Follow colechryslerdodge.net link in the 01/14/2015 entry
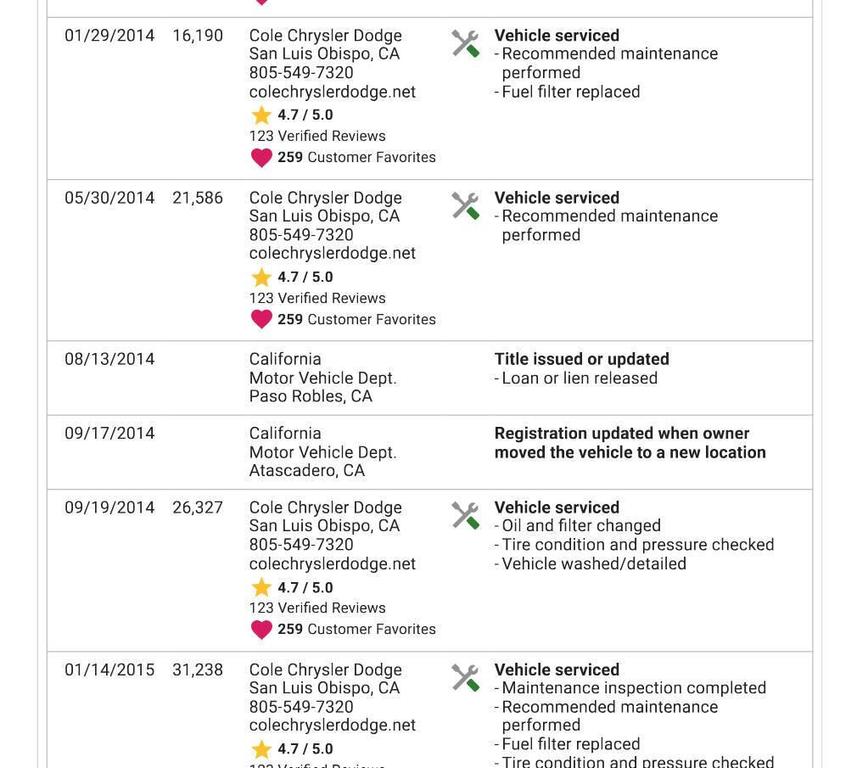This screenshot has width=857, height=768. (x=332, y=726)
